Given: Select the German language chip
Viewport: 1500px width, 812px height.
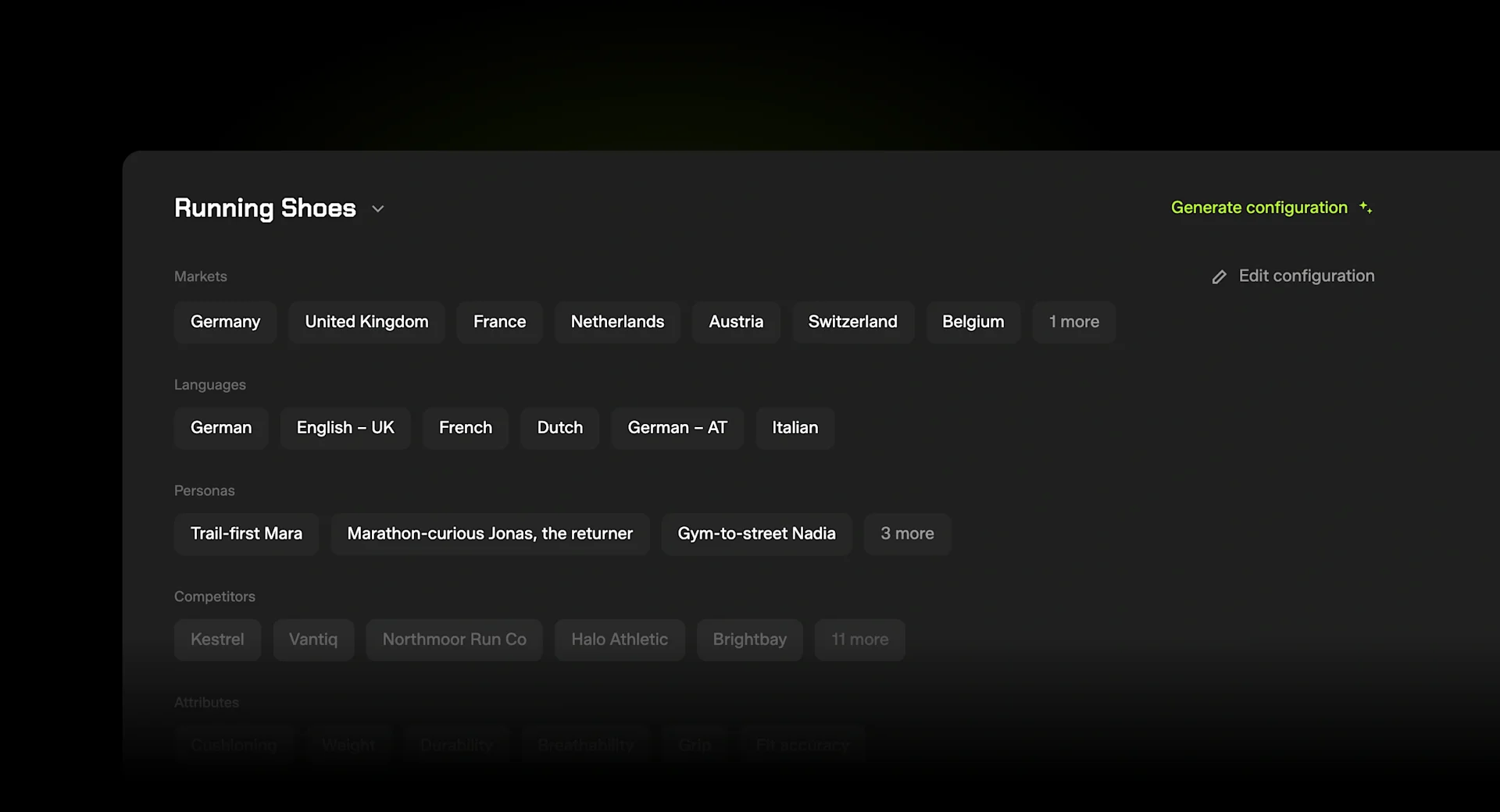Looking at the screenshot, I should [221, 428].
